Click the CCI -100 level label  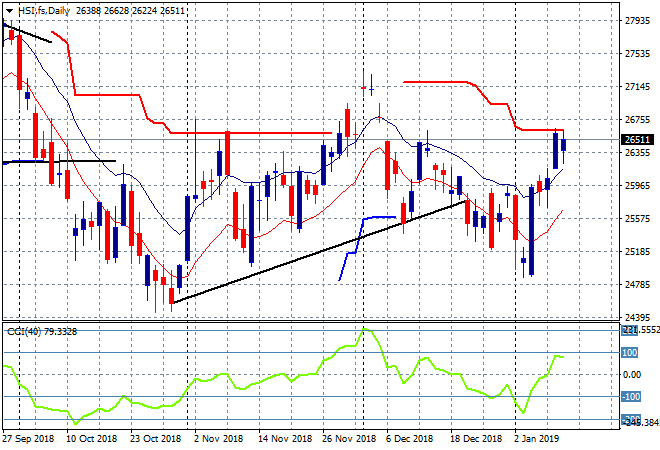tap(631, 397)
